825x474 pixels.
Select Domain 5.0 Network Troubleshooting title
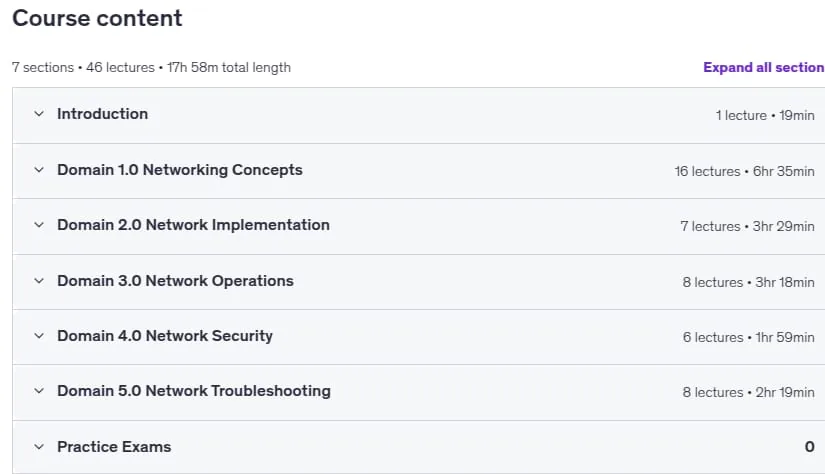(194, 391)
